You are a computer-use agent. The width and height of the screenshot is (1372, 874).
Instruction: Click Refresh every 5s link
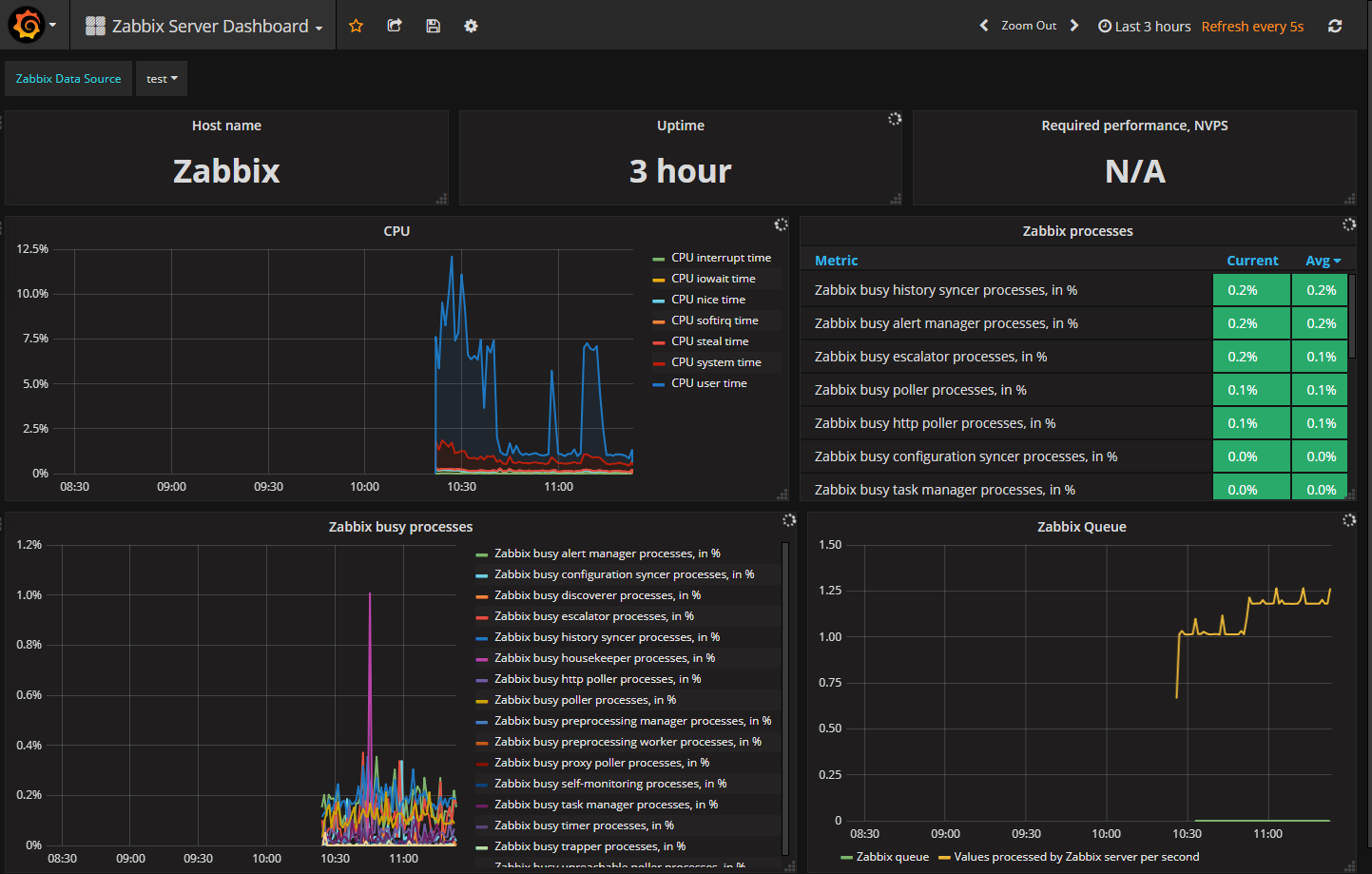point(1252,26)
